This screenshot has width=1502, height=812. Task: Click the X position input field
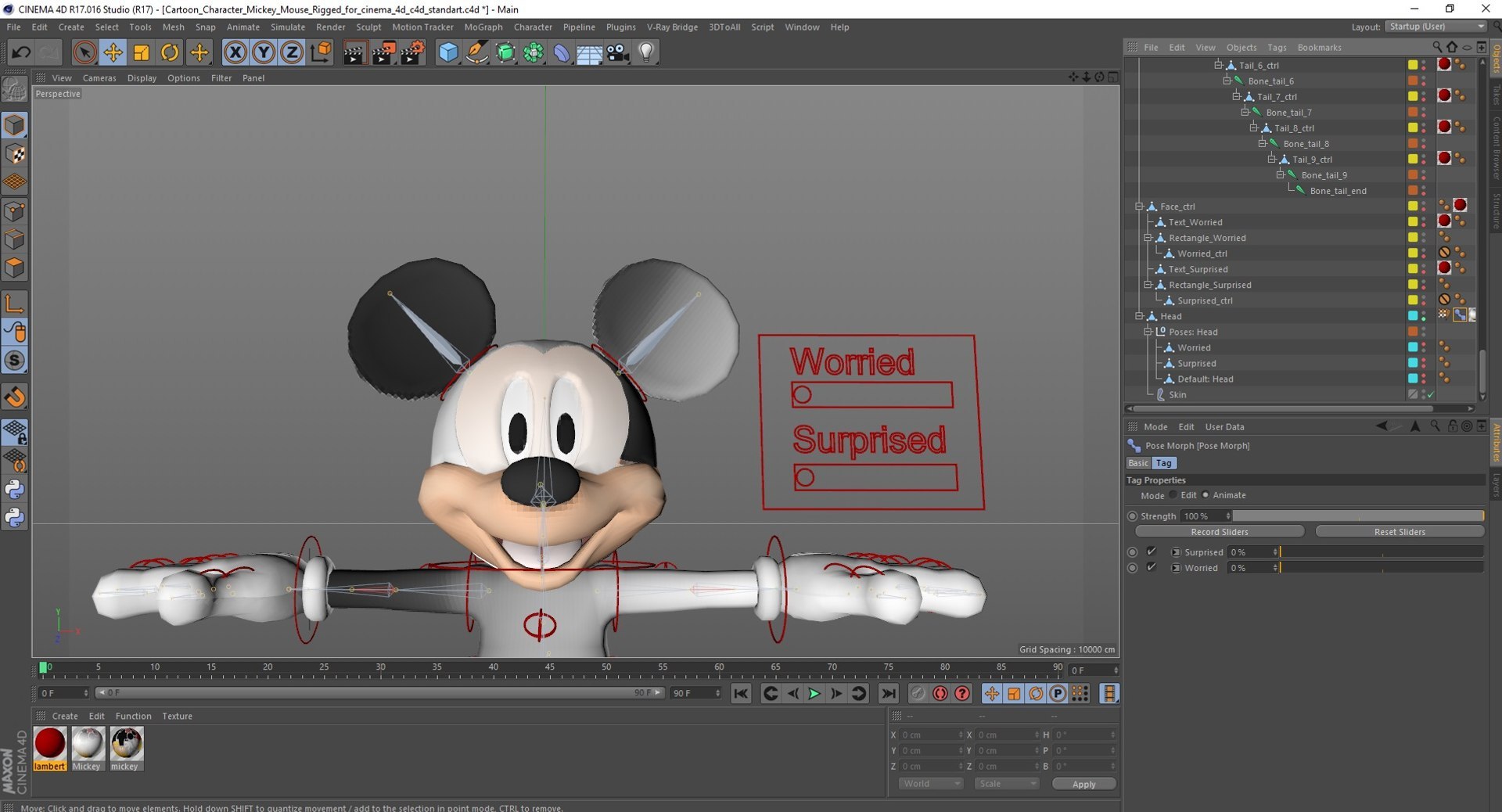[x=931, y=735]
